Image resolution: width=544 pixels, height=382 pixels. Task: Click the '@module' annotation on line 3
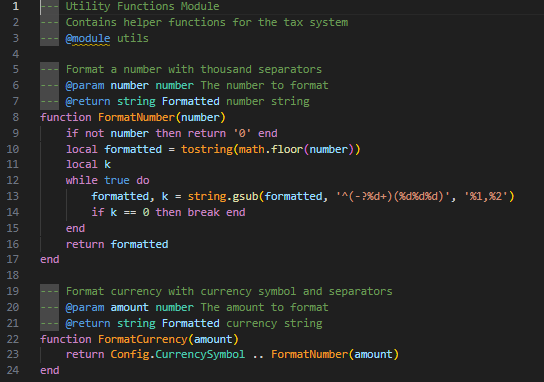[x=88, y=38]
